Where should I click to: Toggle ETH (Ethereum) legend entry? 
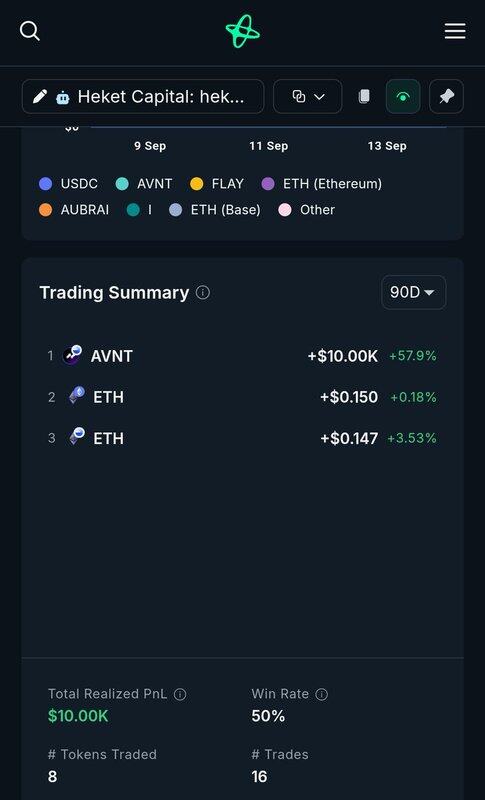point(322,184)
